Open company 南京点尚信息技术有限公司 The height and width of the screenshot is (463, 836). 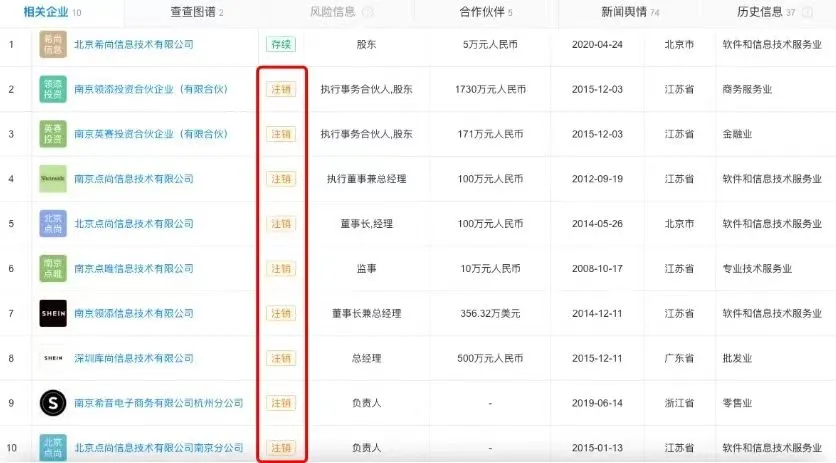click(x=133, y=179)
